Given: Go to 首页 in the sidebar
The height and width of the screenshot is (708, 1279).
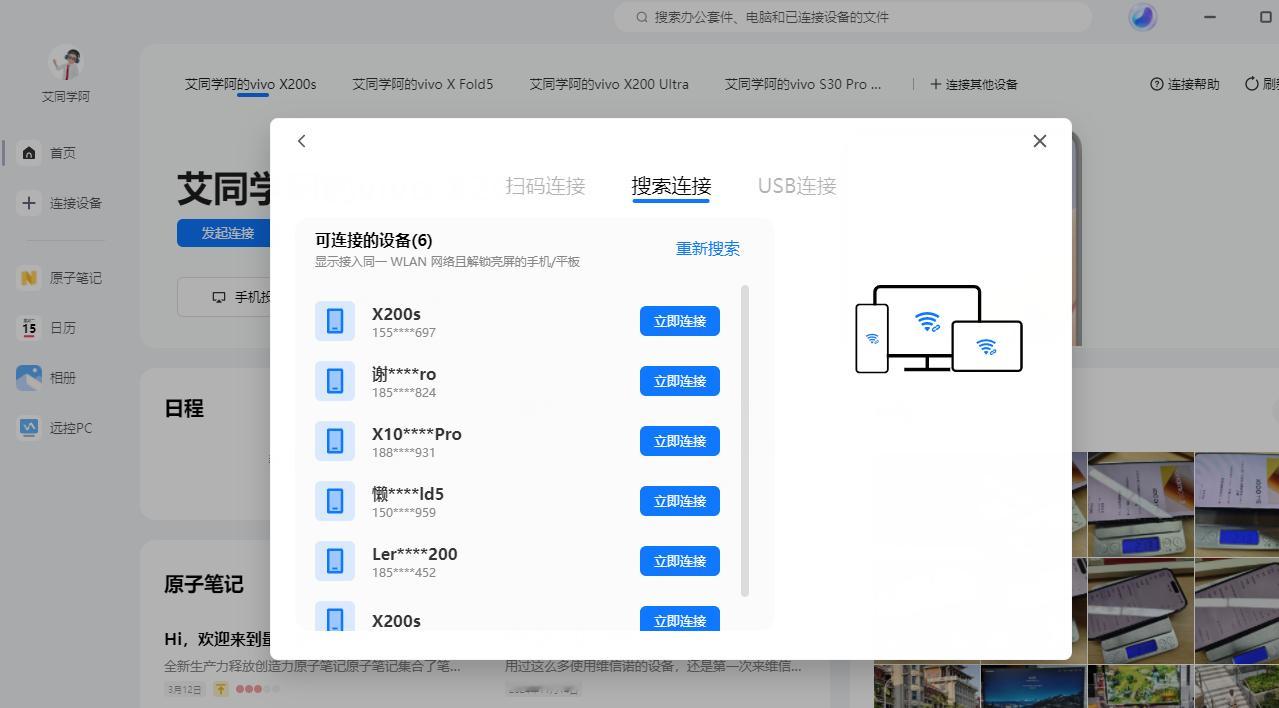Looking at the screenshot, I should pos(48,153).
